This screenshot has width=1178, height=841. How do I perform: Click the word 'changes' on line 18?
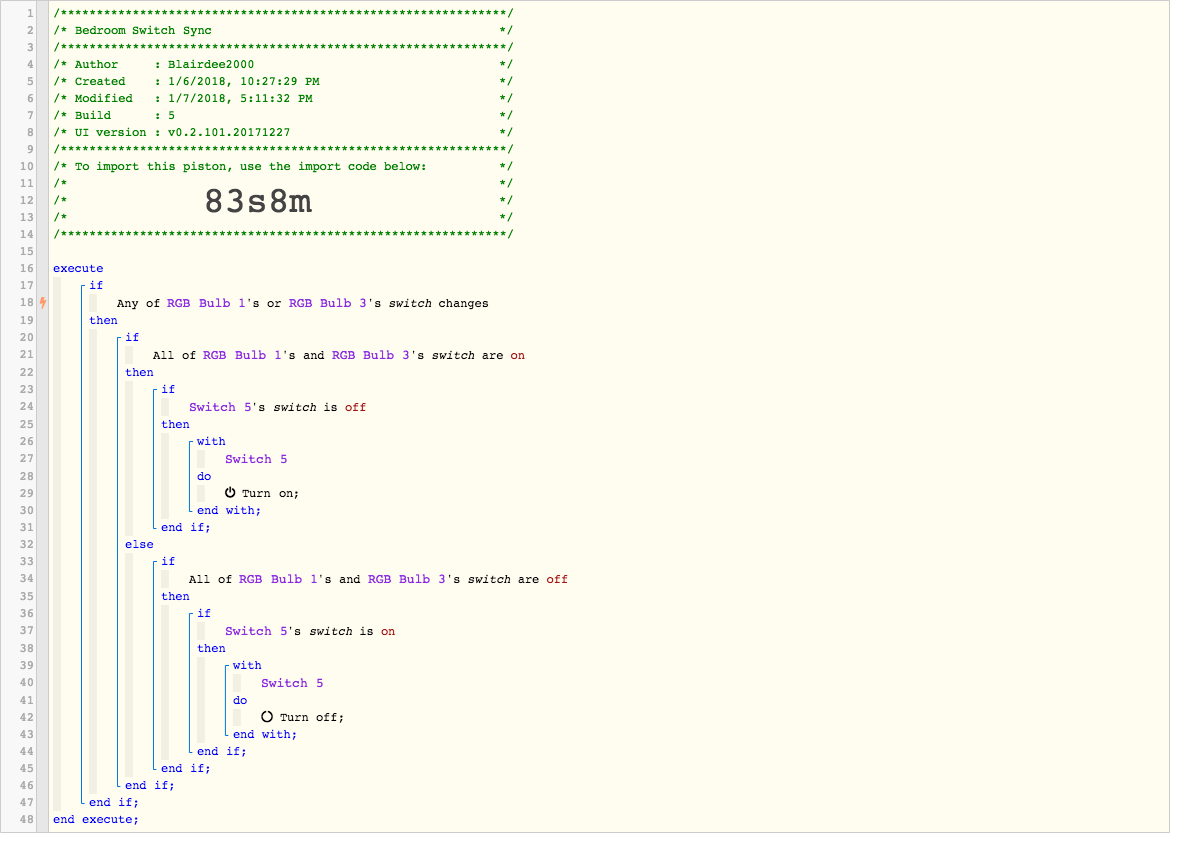click(x=464, y=304)
